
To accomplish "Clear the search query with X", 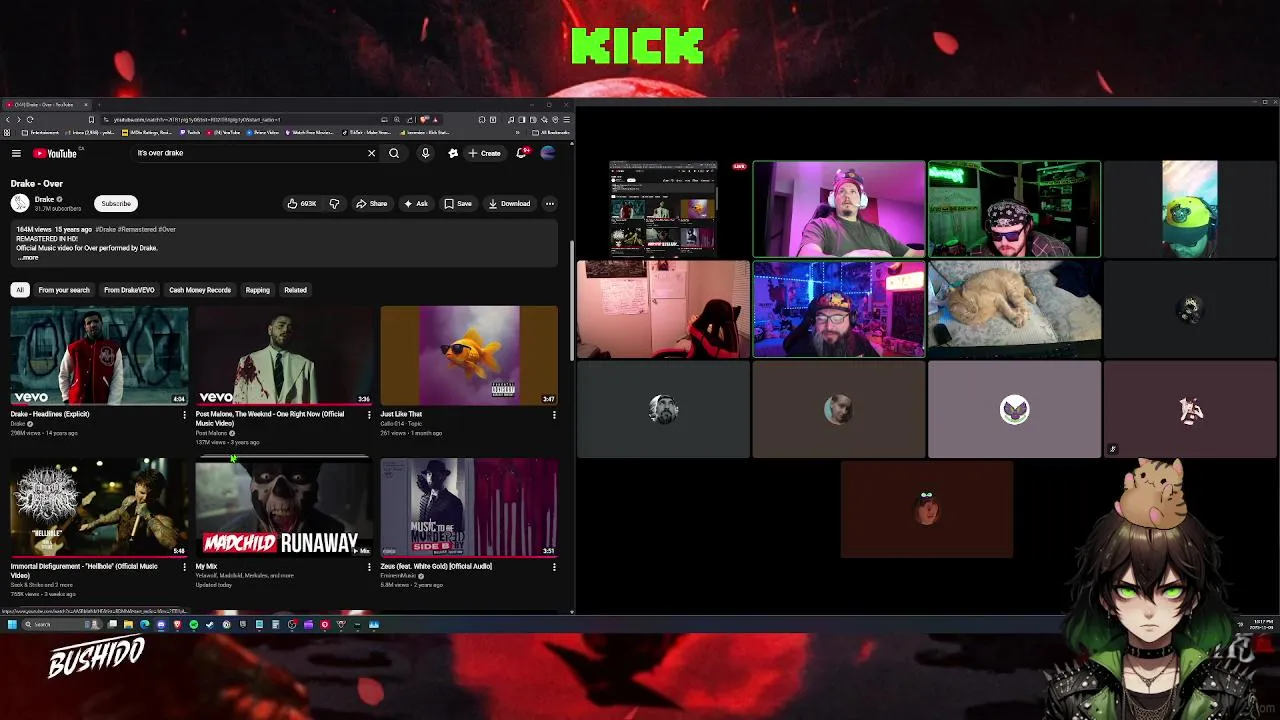I will [x=371, y=153].
